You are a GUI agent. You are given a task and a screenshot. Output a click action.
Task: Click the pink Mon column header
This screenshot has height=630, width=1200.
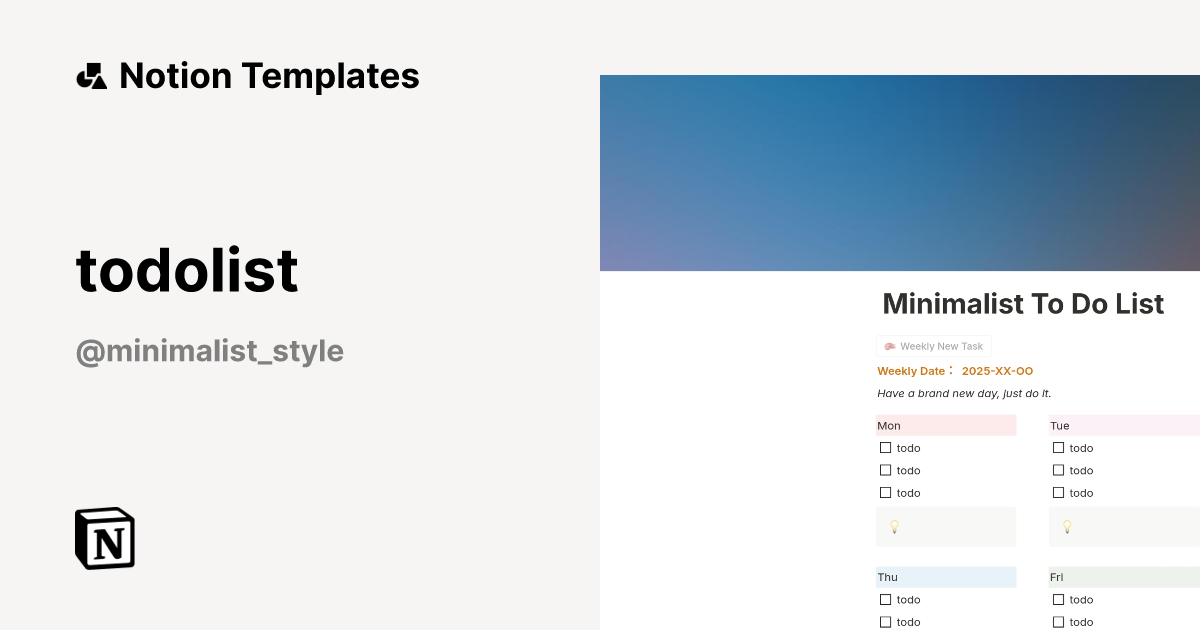pos(945,425)
